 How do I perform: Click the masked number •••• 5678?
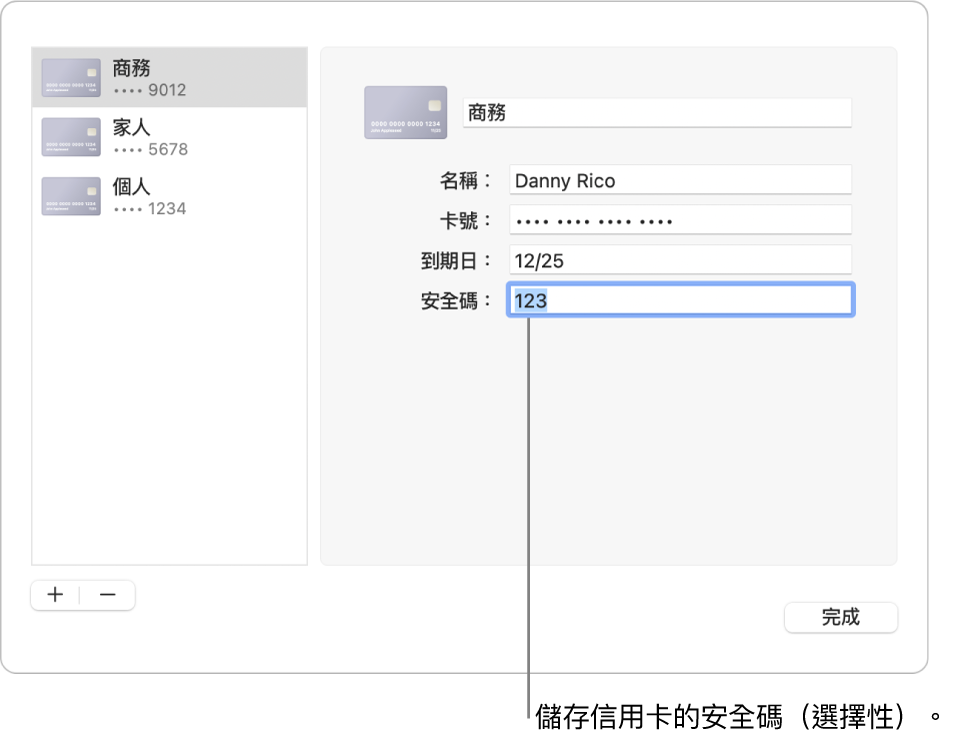tap(151, 149)
